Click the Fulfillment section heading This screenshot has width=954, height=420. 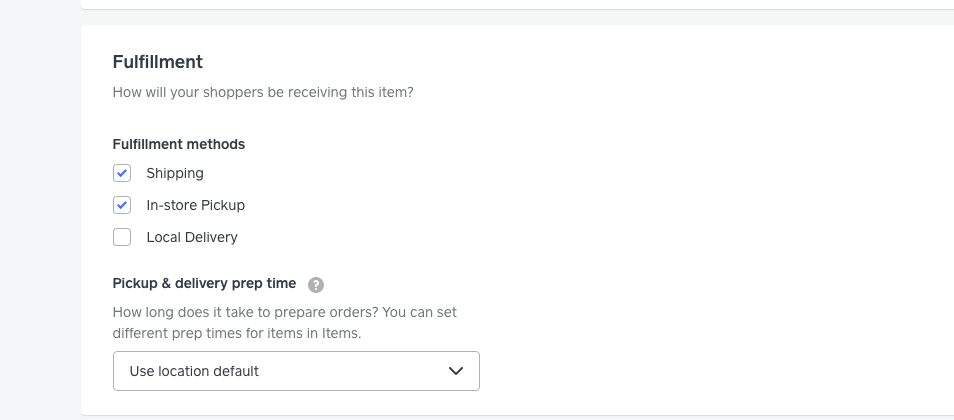point(158,62)
